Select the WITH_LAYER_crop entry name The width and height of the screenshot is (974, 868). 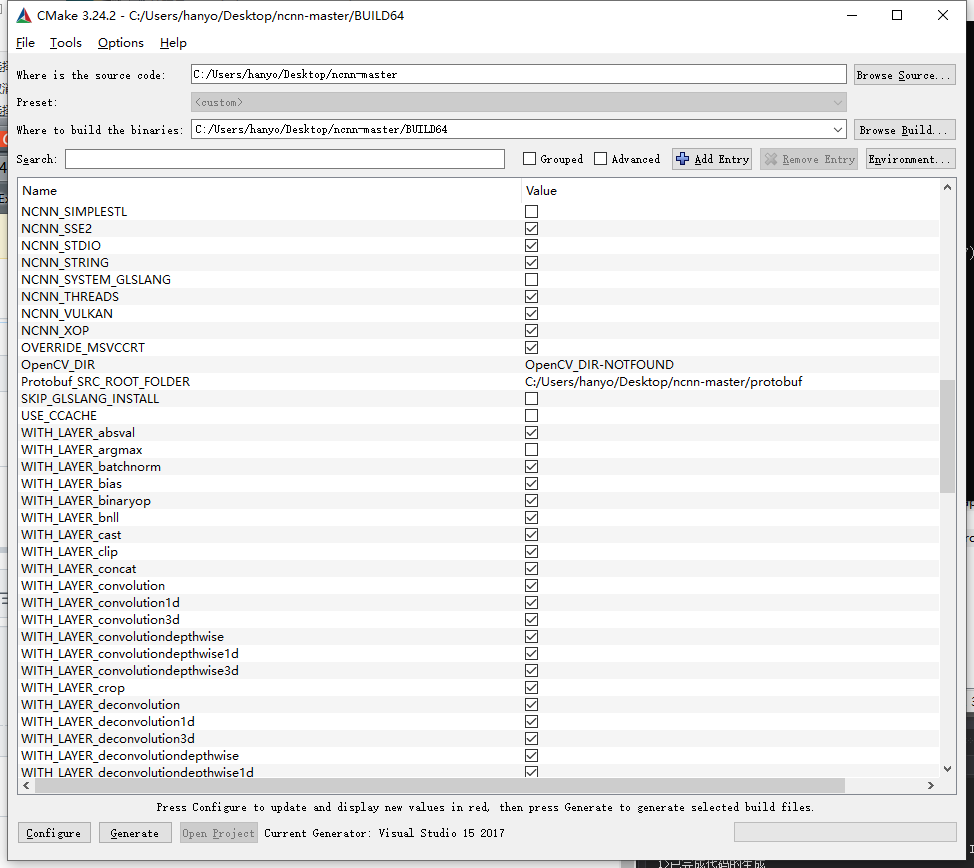pos(73,688)
